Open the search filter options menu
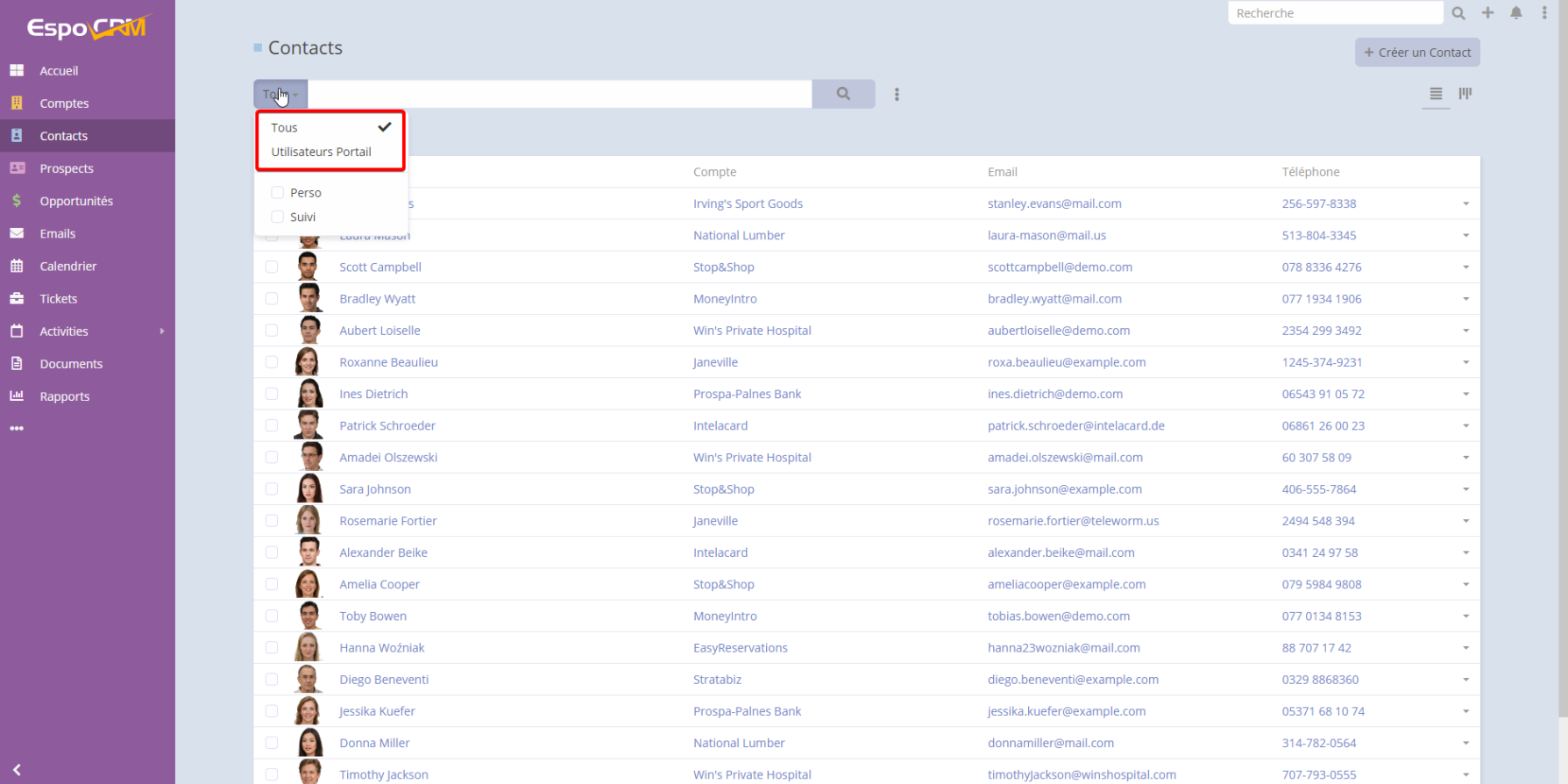Image resolution: width=1568 pixels, height=784 pixels. 897,94
